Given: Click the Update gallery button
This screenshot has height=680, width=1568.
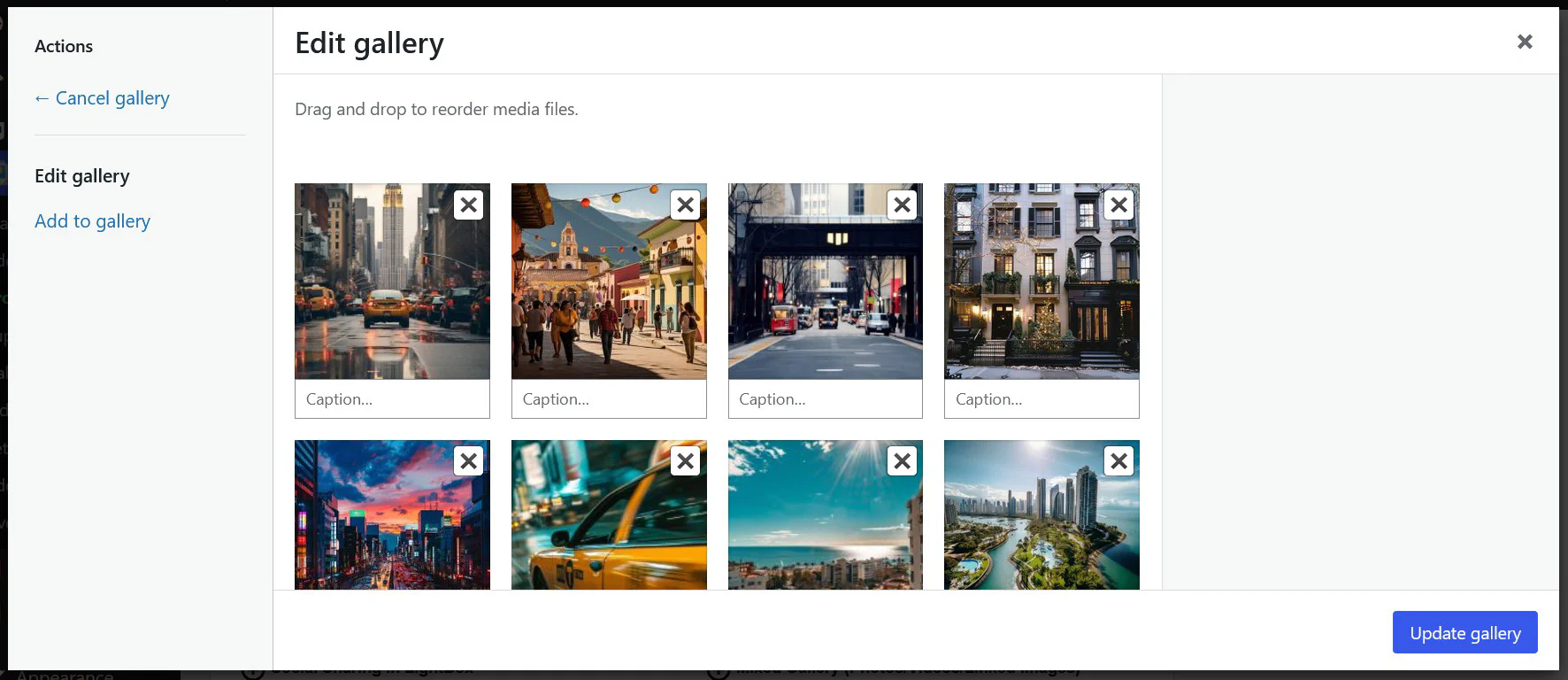Looking at the screenshot, I should (x=1464, y=632).
